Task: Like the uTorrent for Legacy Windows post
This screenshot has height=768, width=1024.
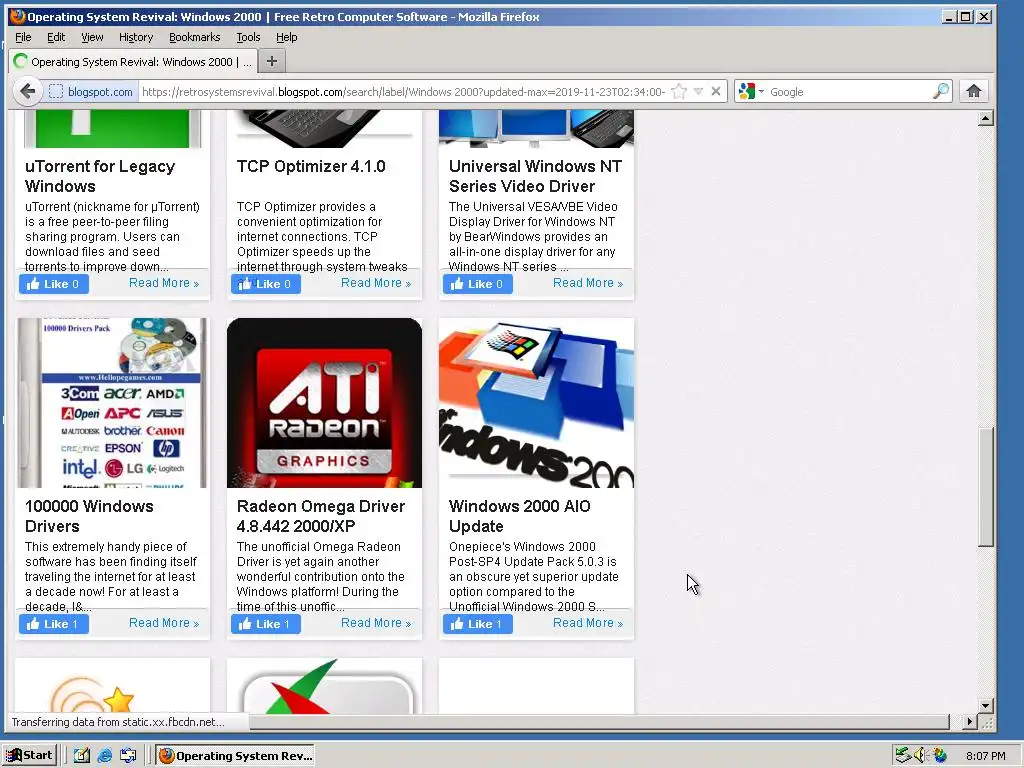Action: 54,284
